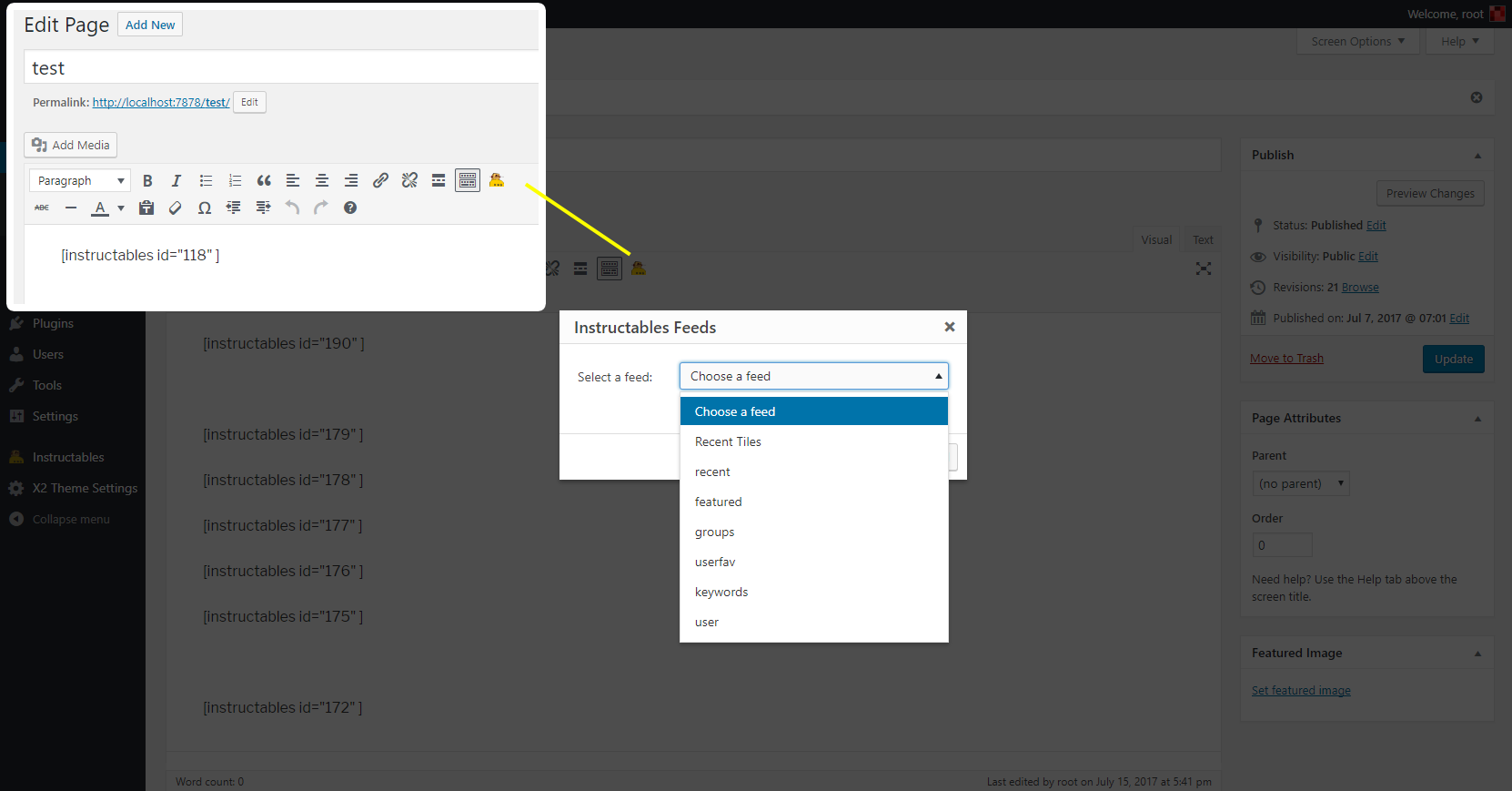Click the Add New page button
1512x791 pixels.
click(150, 25)
